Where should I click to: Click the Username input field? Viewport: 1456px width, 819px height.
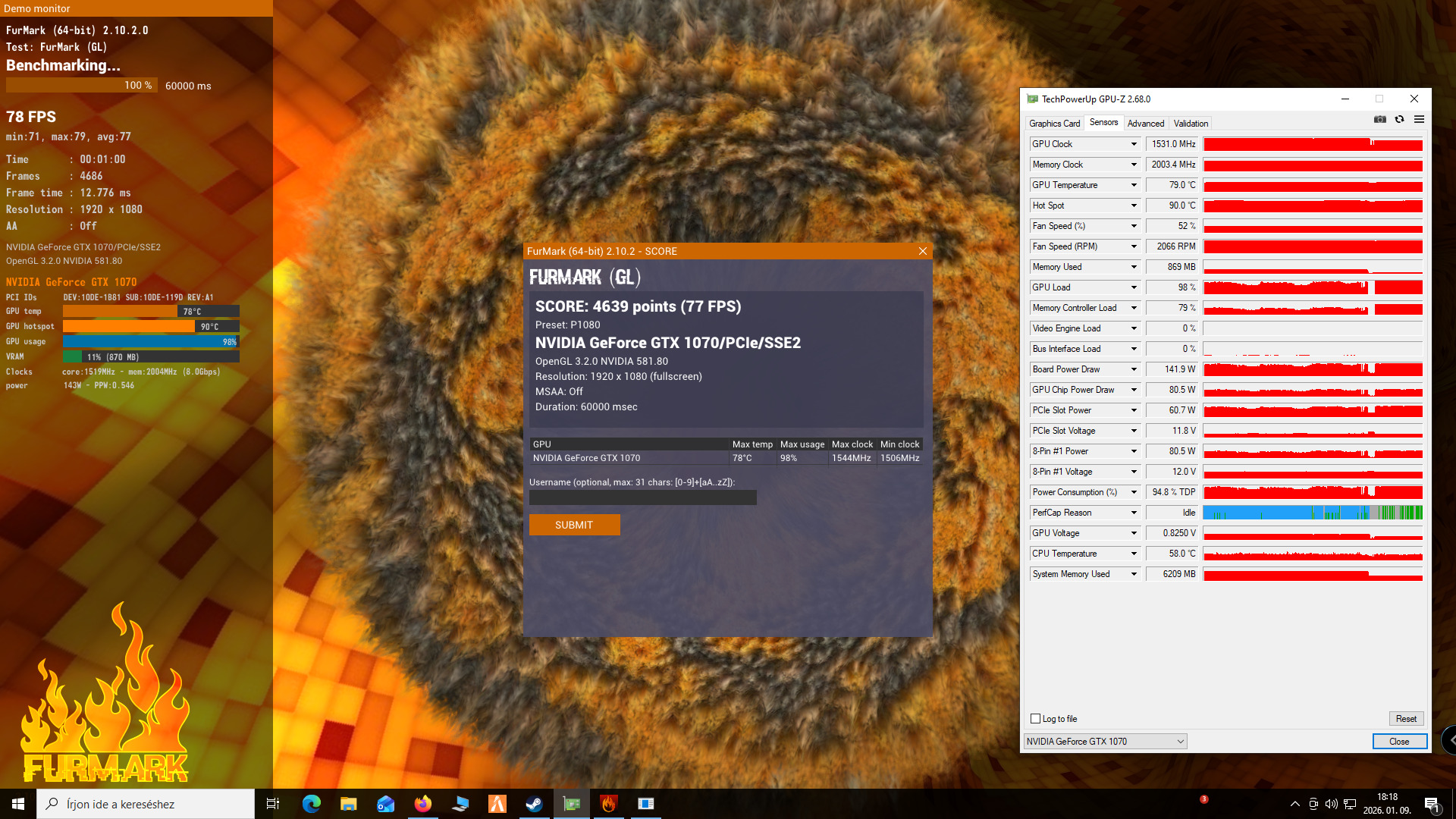642,497
